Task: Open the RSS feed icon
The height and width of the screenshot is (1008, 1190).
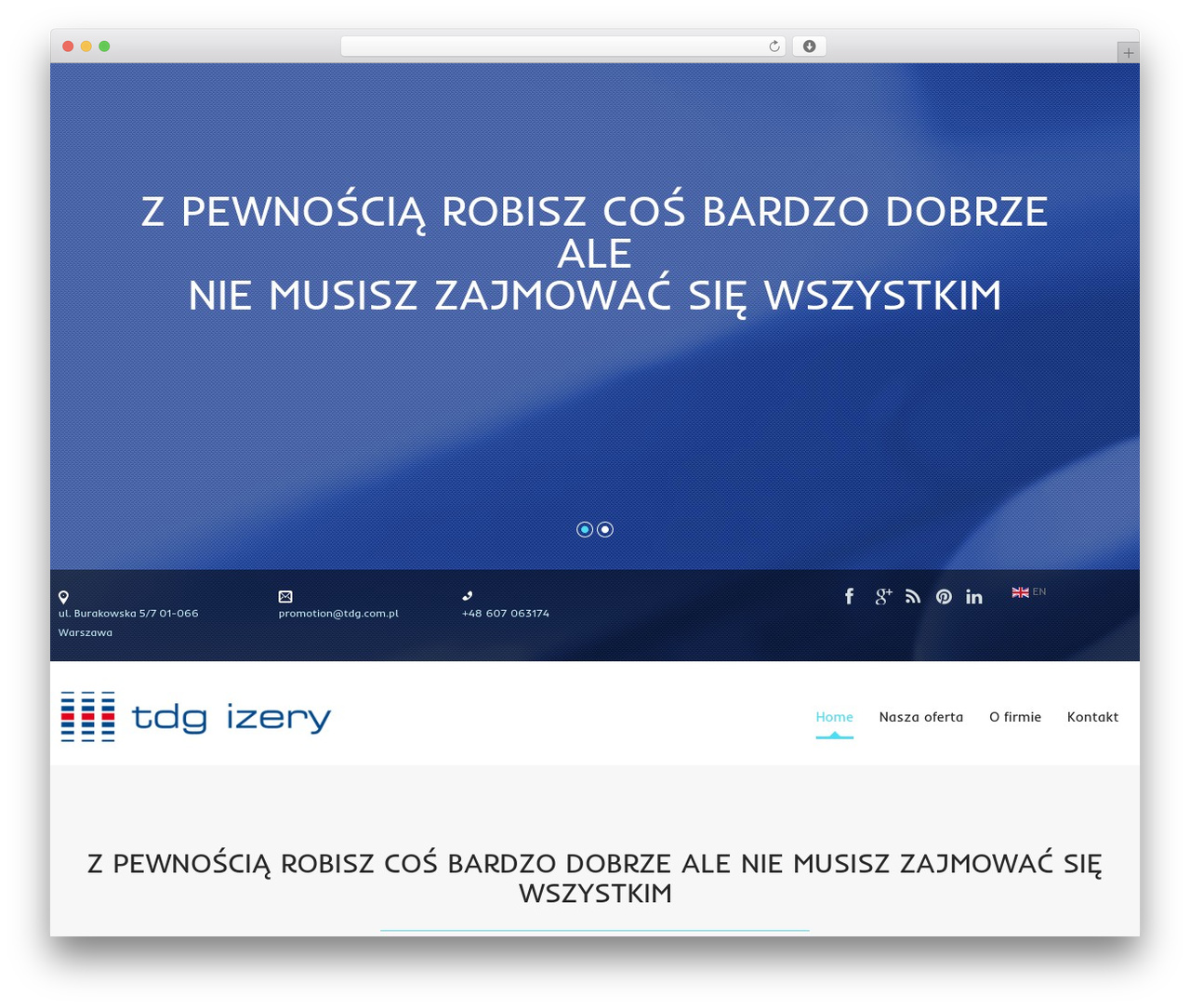Action: [913, 596]
